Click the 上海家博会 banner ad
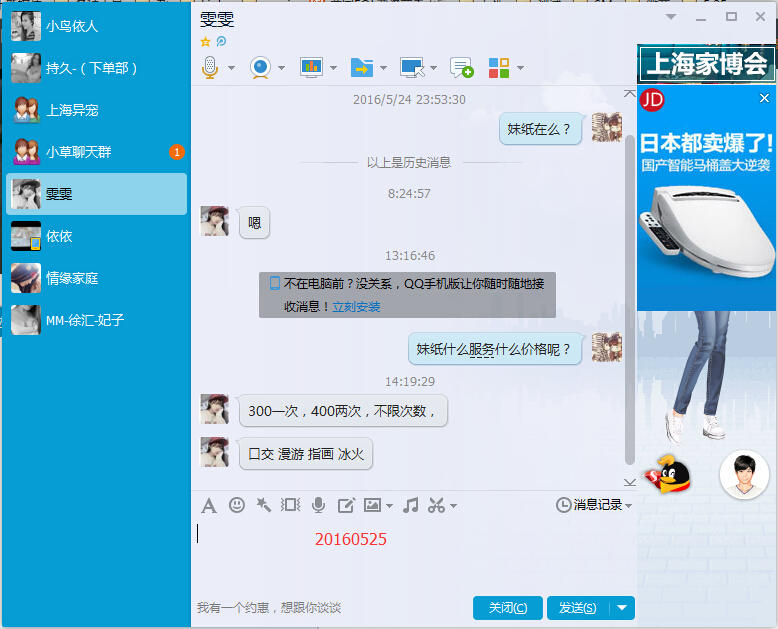The width and height of the screenshot is (778, 629). 707,63
